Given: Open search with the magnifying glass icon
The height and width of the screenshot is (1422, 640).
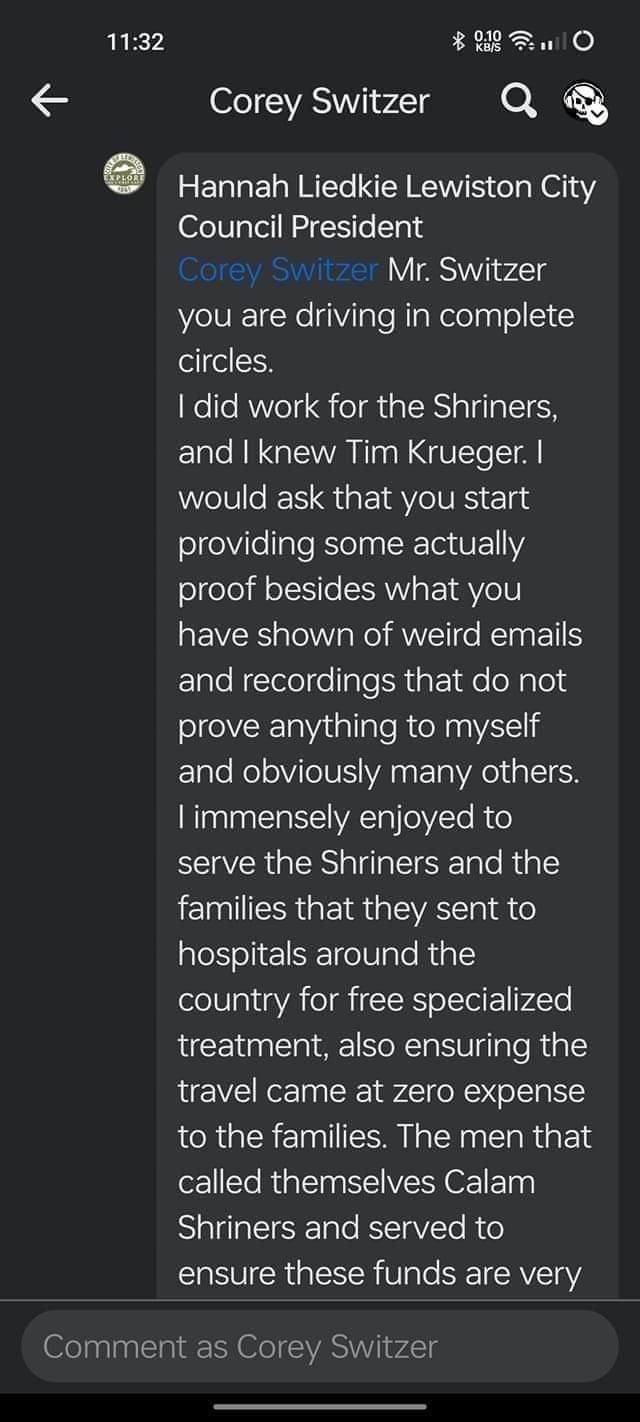Looking at the screenshot, I should click(516, 100).
